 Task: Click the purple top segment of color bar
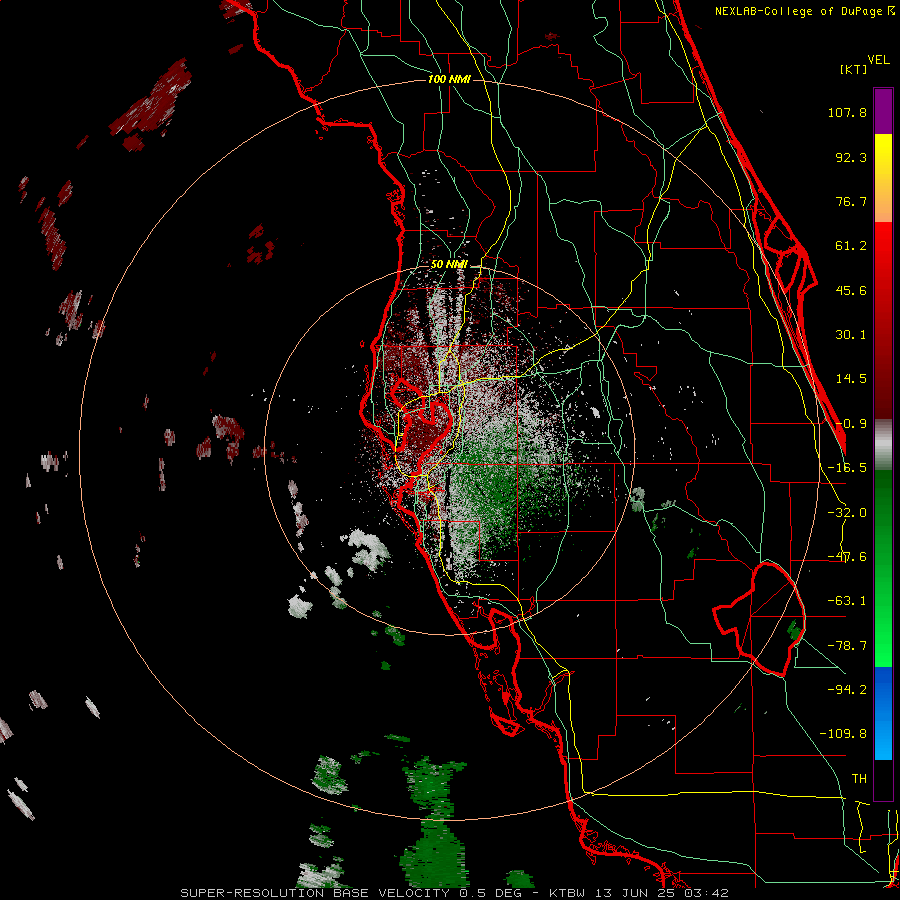point(883,111)
